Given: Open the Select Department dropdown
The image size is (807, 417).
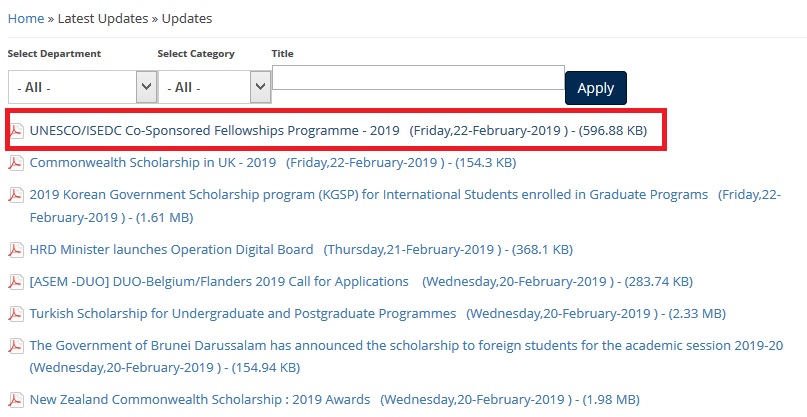Looking at the screenshot, I should tap(82, 87).
